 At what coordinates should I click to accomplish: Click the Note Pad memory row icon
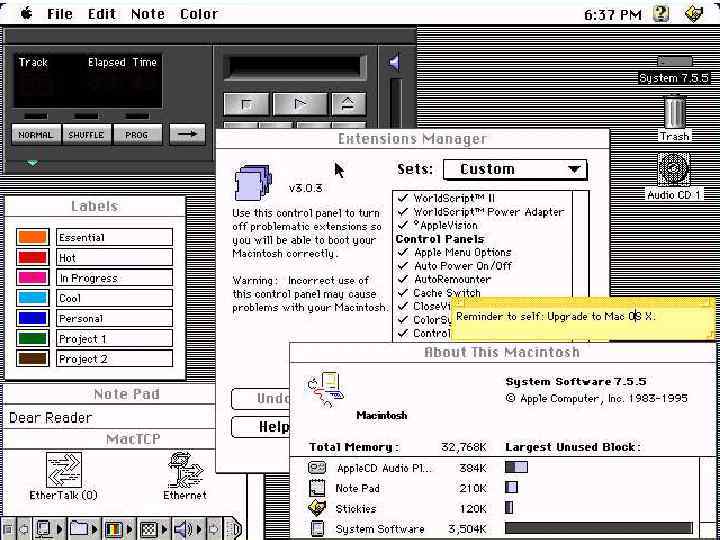316,488
